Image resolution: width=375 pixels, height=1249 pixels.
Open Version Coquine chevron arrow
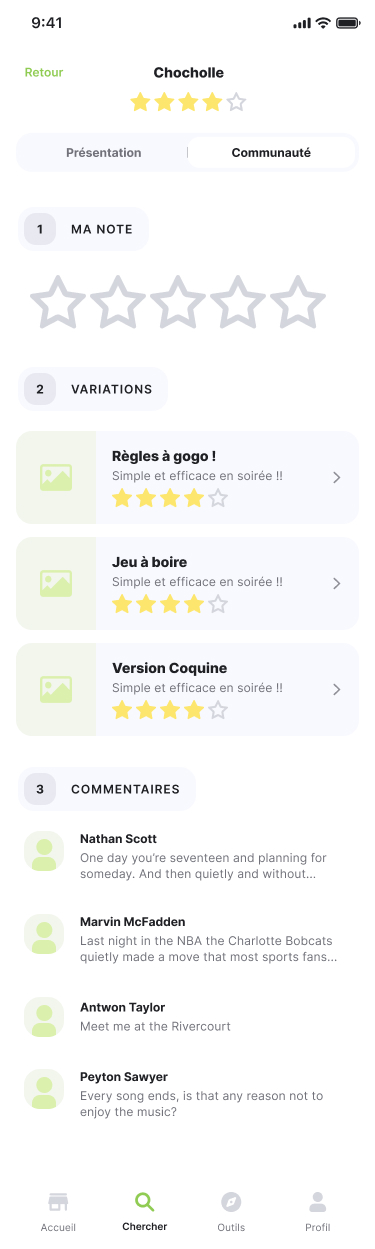pyautogui.click(x=337, y=689)
